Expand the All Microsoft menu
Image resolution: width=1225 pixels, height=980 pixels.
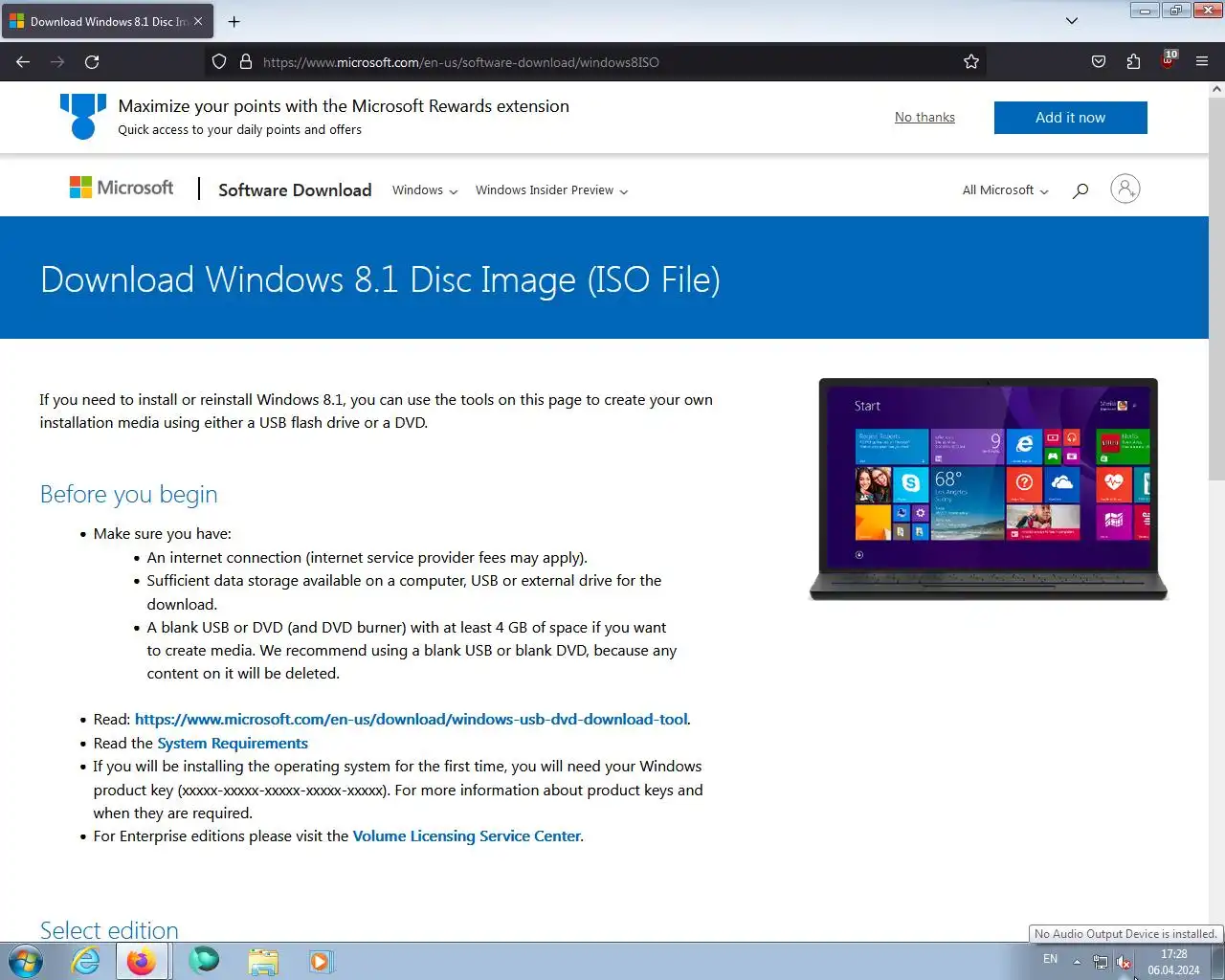pos(1006,190)
